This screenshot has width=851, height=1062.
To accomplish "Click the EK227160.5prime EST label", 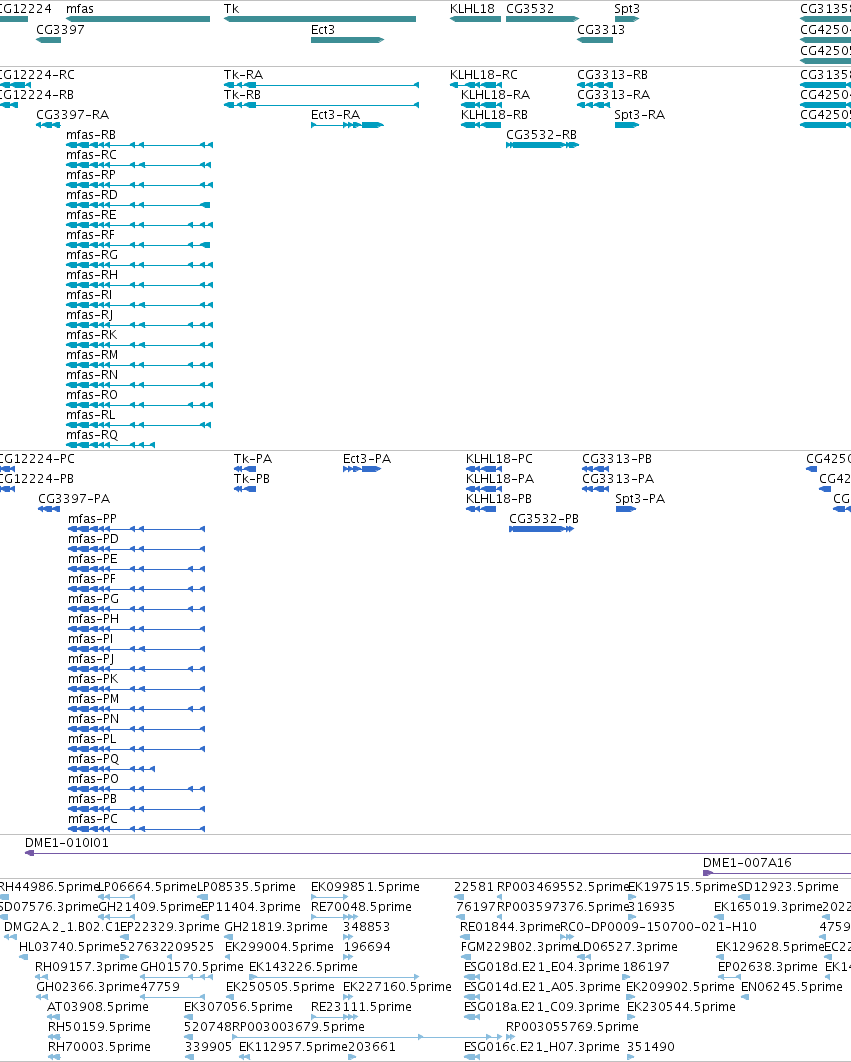I will coord(397,987).
